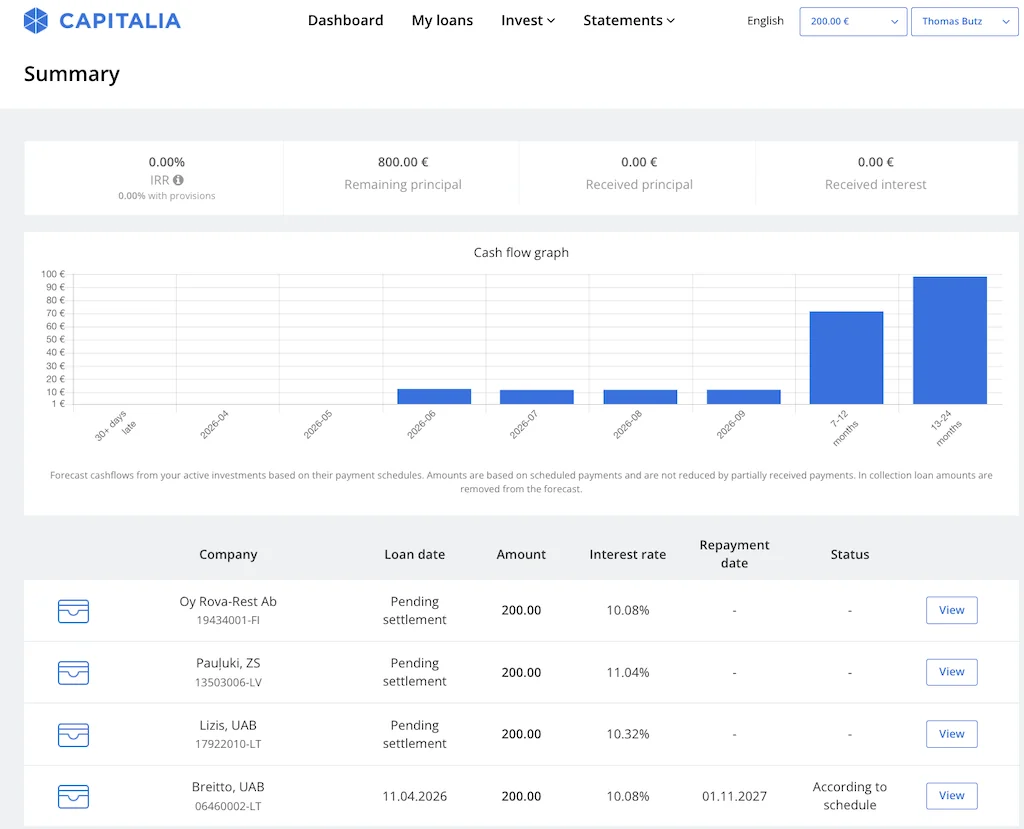Click the wallet icon for Lizis, UAB
This screenshot has width=1024, height=829.
point(73,735)
